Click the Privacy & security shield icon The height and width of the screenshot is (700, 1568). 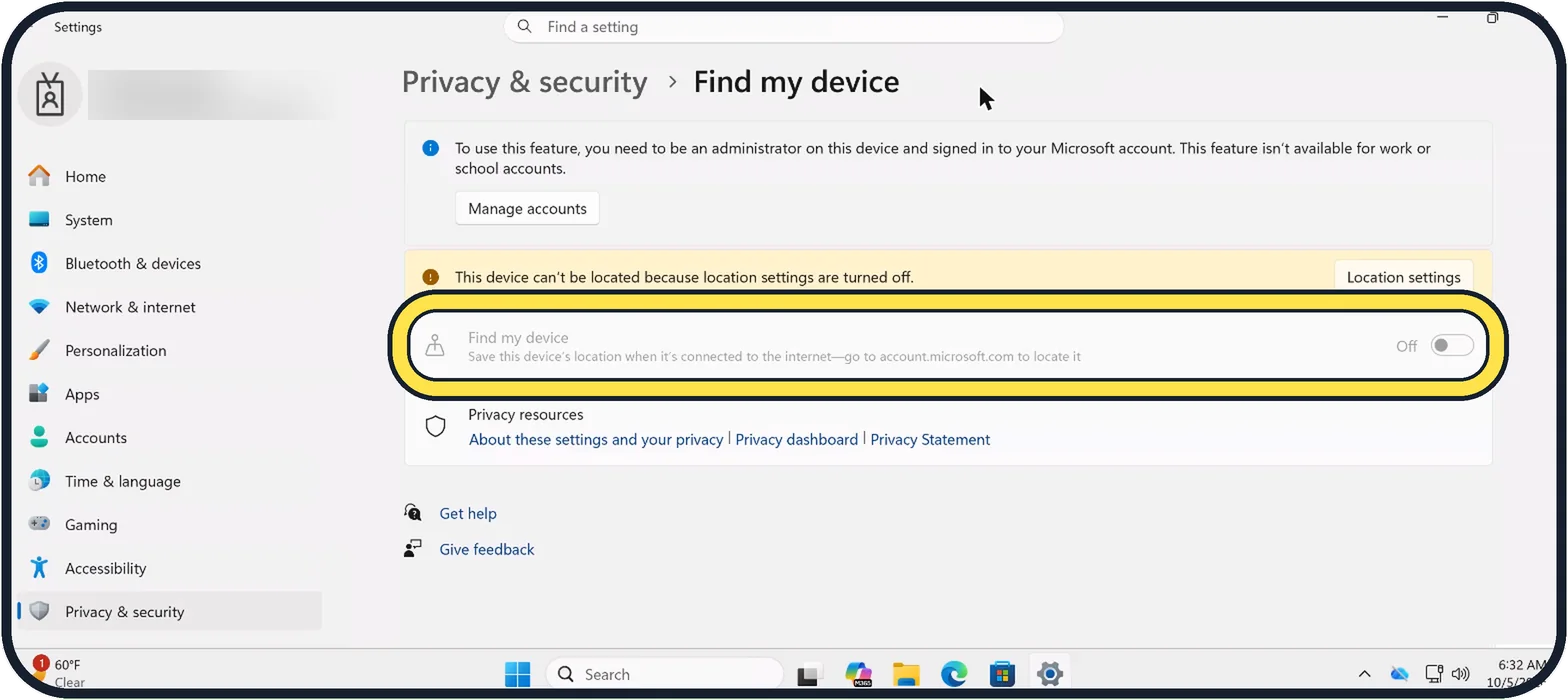pos(39,611)
